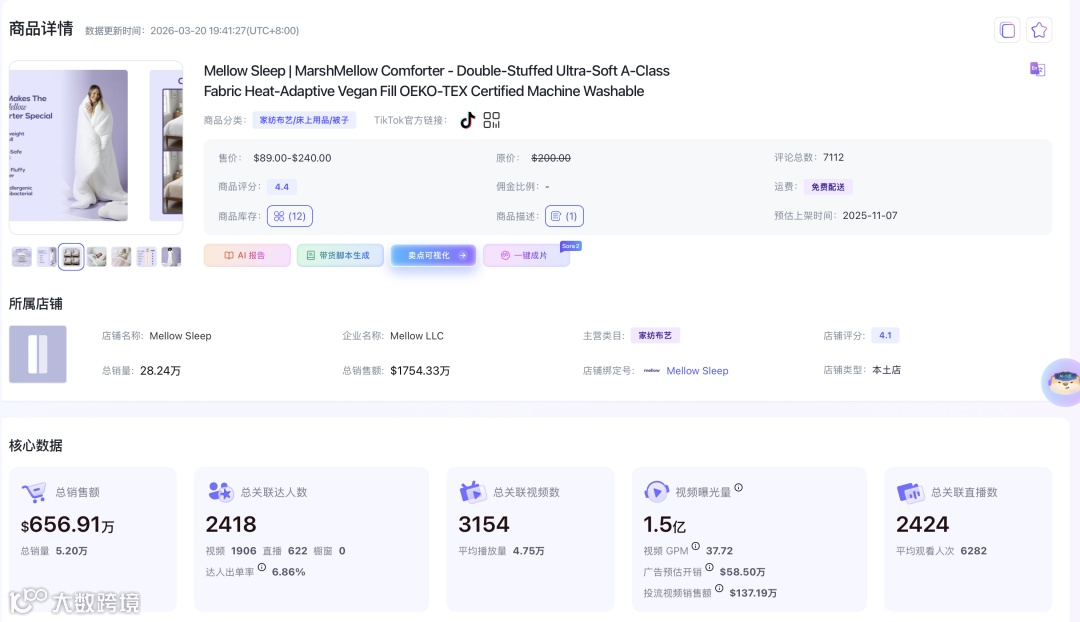Screen dimensions: 1080x622
Task: Favorite this product with the star icon
Action: pos(1039,30)
